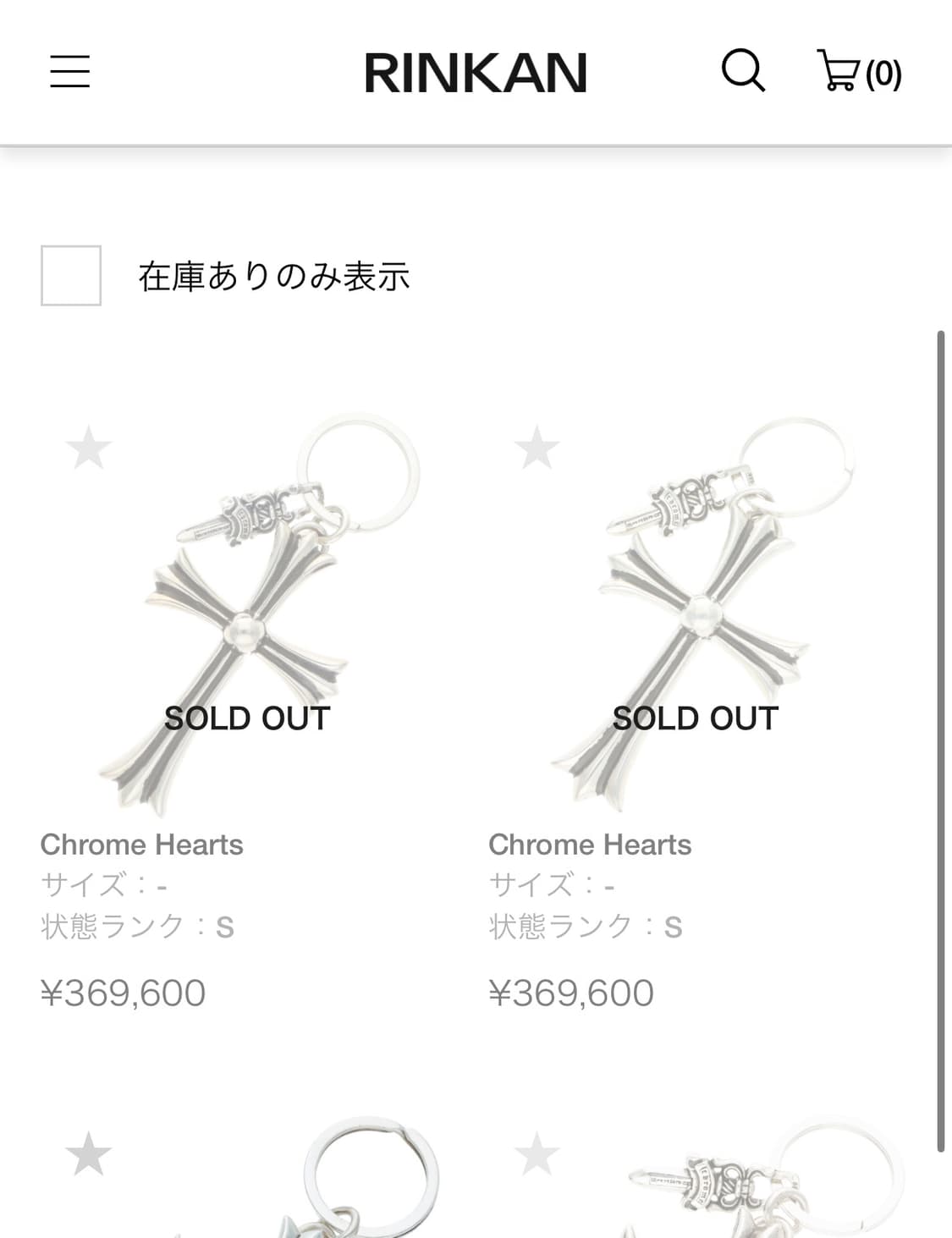Favorite the second Chrome Hearts item star
This screenshot has width=952, height=1238.
(537, 448)
